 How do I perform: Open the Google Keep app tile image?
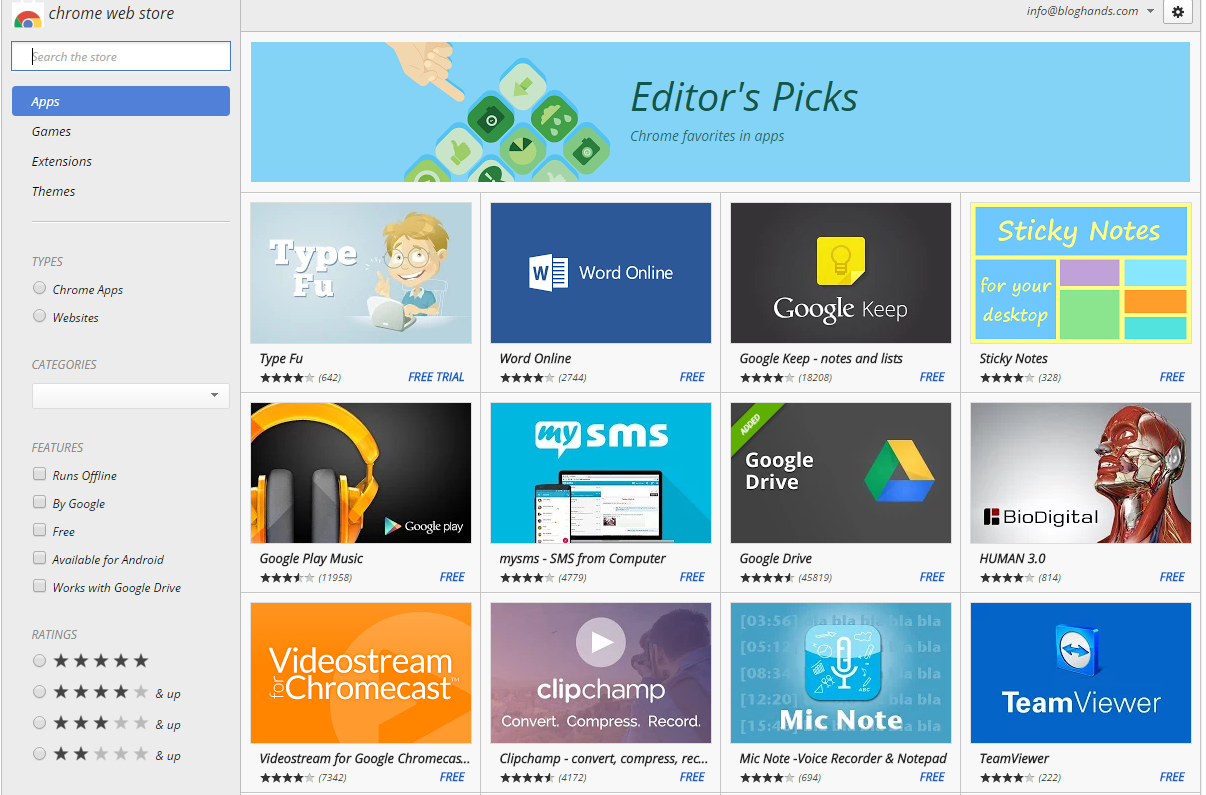pos(841,273)
